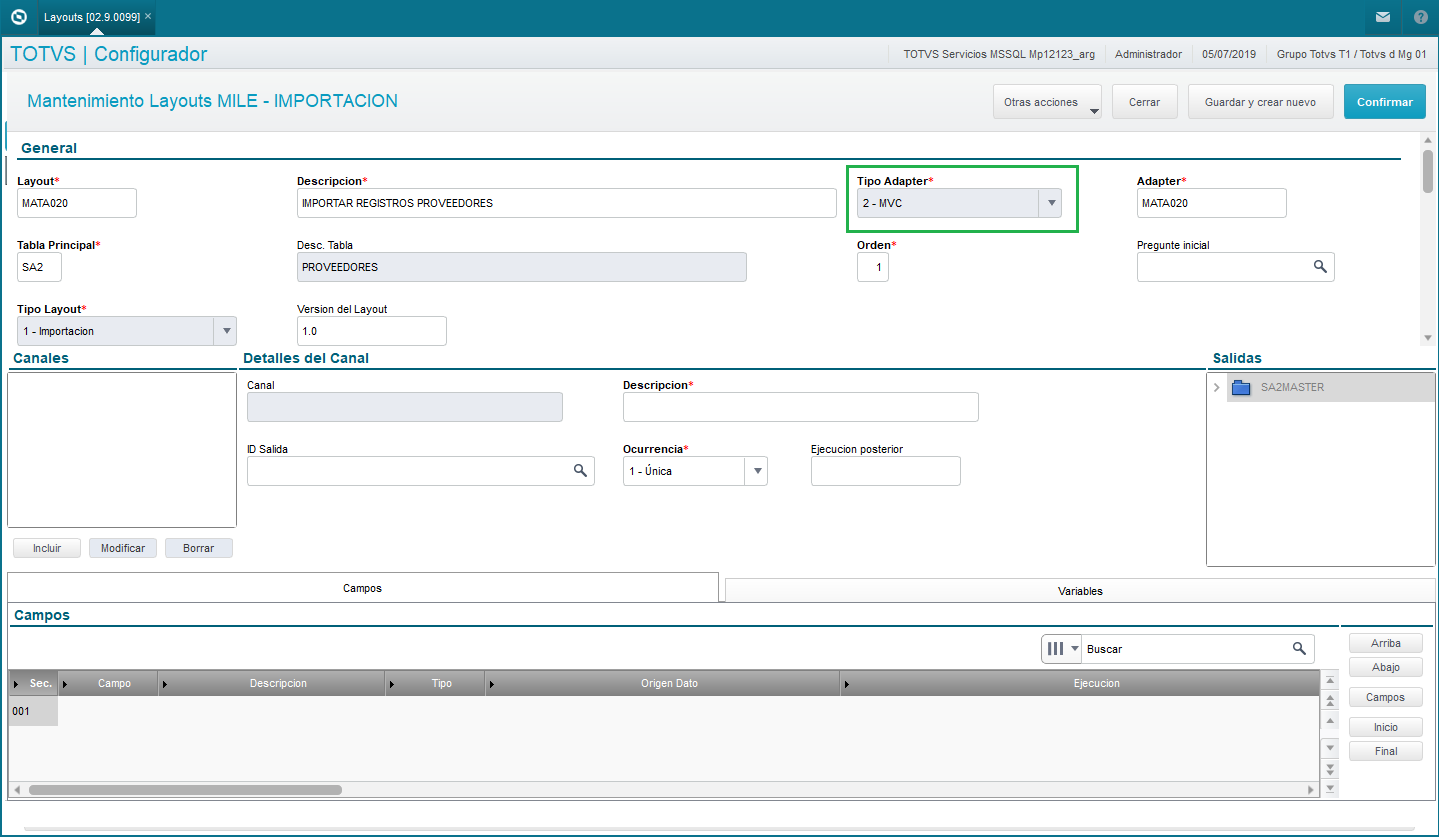Click the Descripcion field IMPORTAR REGISTROS PROVEEDORES
The height and width of the screenshot is (837, 1439).
(x=567, y=203)
